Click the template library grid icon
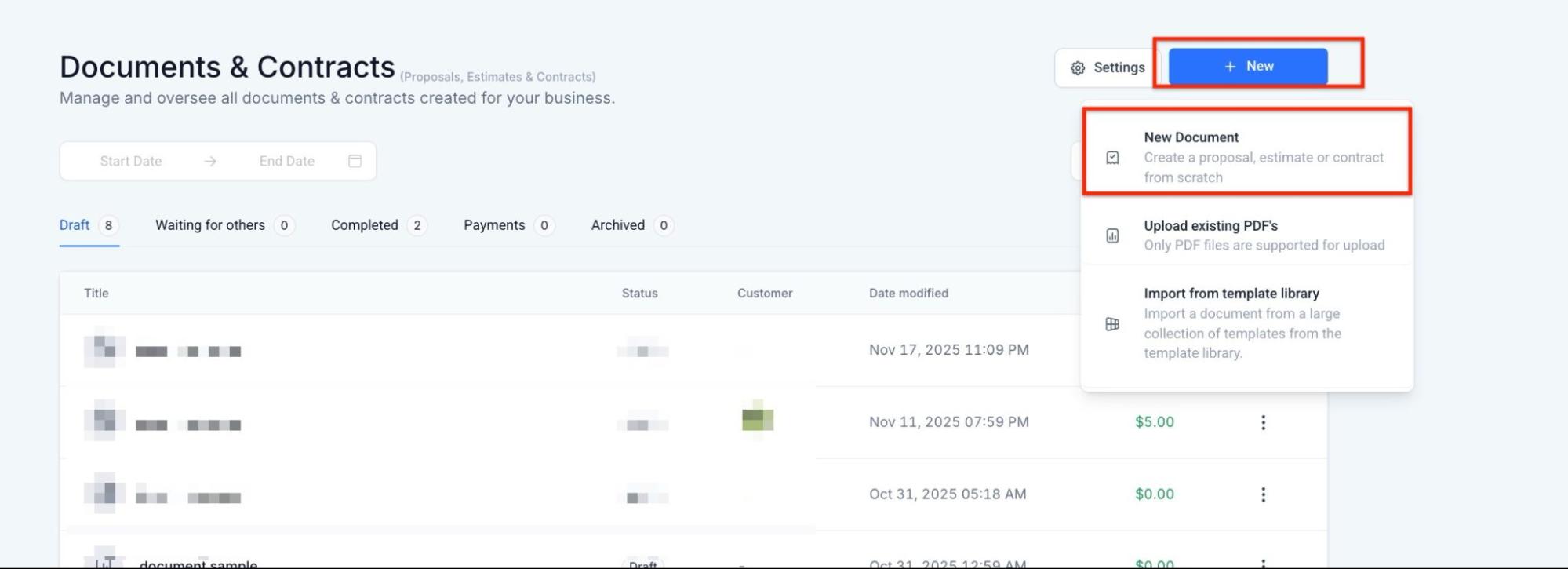The image size is (1568, 569). coord(1112,324)
